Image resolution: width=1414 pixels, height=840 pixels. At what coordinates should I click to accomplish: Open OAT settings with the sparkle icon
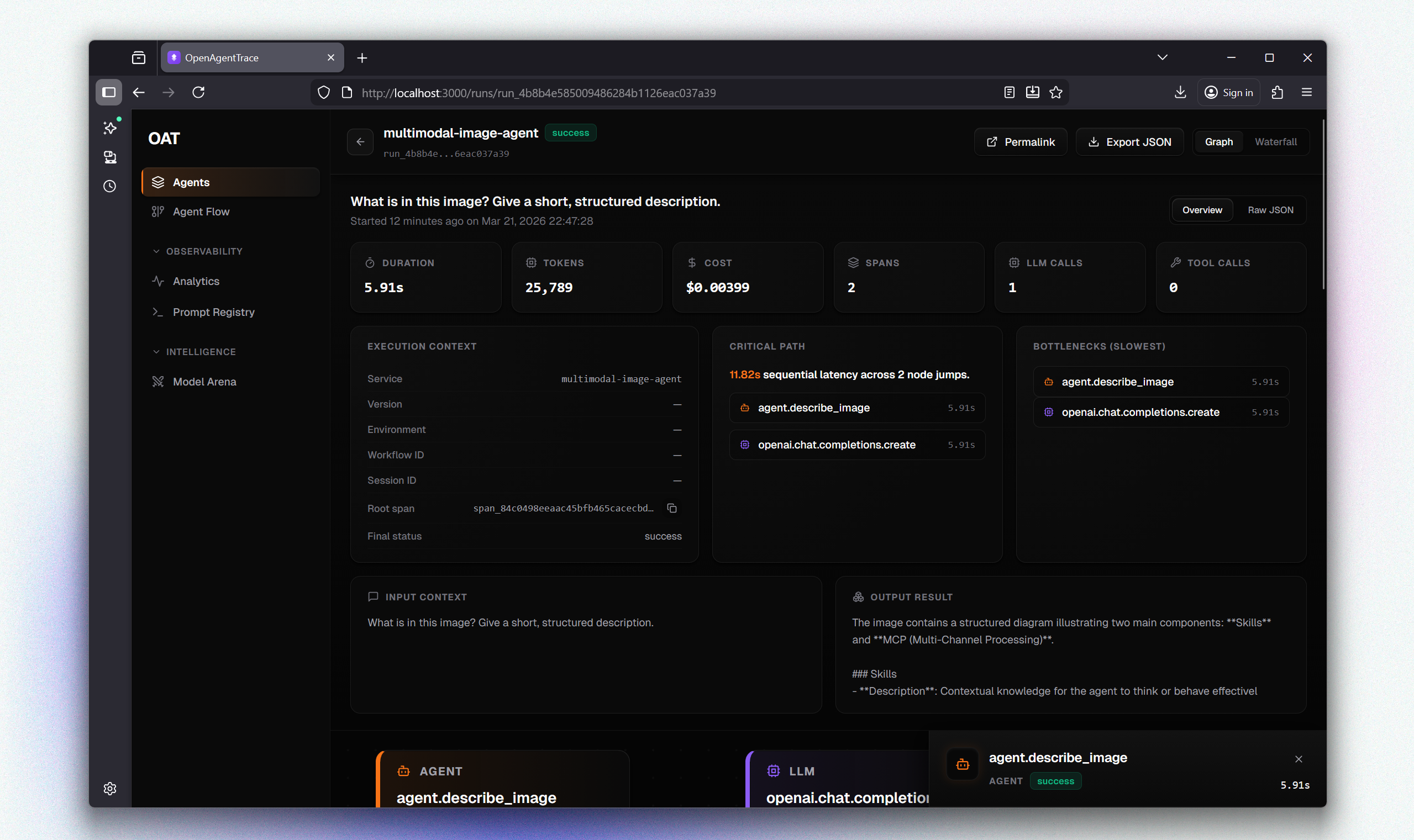[110, 127]
